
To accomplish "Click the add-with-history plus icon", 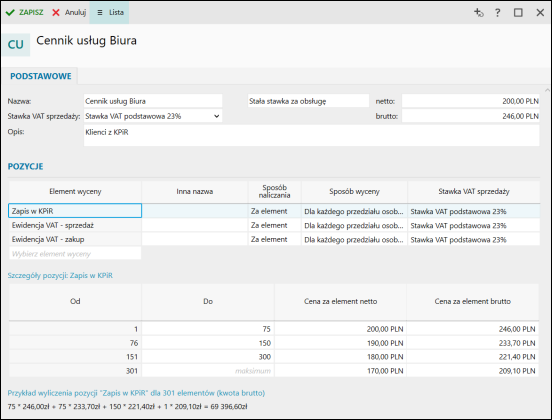I will tap(478, 12).
